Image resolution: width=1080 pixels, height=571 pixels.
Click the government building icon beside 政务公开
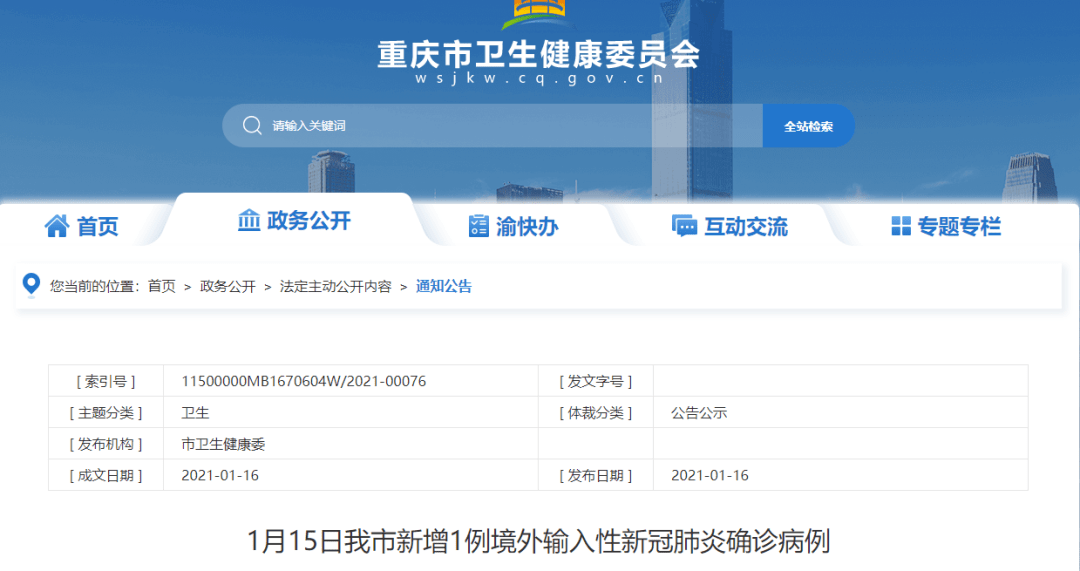coord(249,220)
